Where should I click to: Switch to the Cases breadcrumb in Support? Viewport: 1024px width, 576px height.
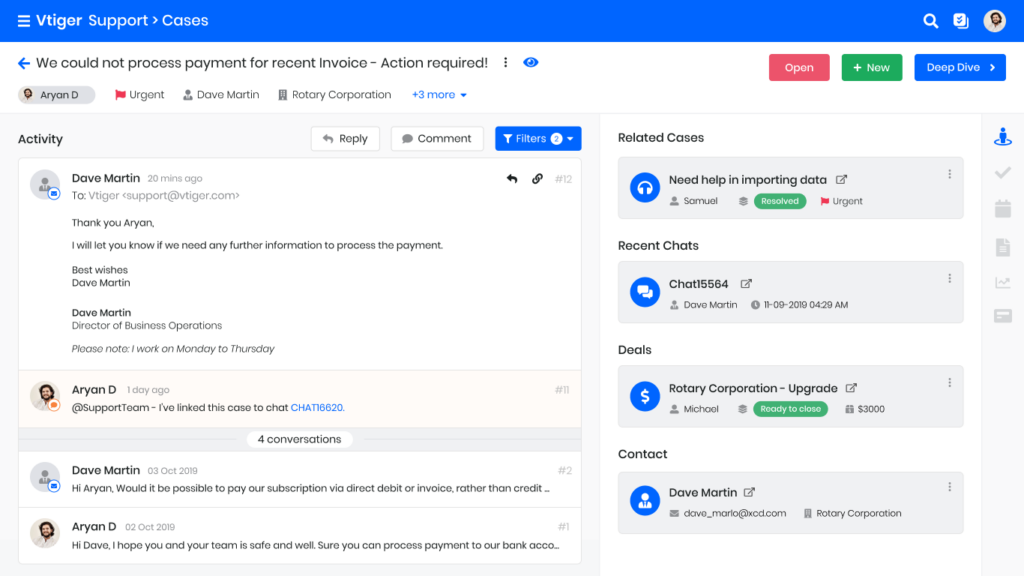click(186, 20)
